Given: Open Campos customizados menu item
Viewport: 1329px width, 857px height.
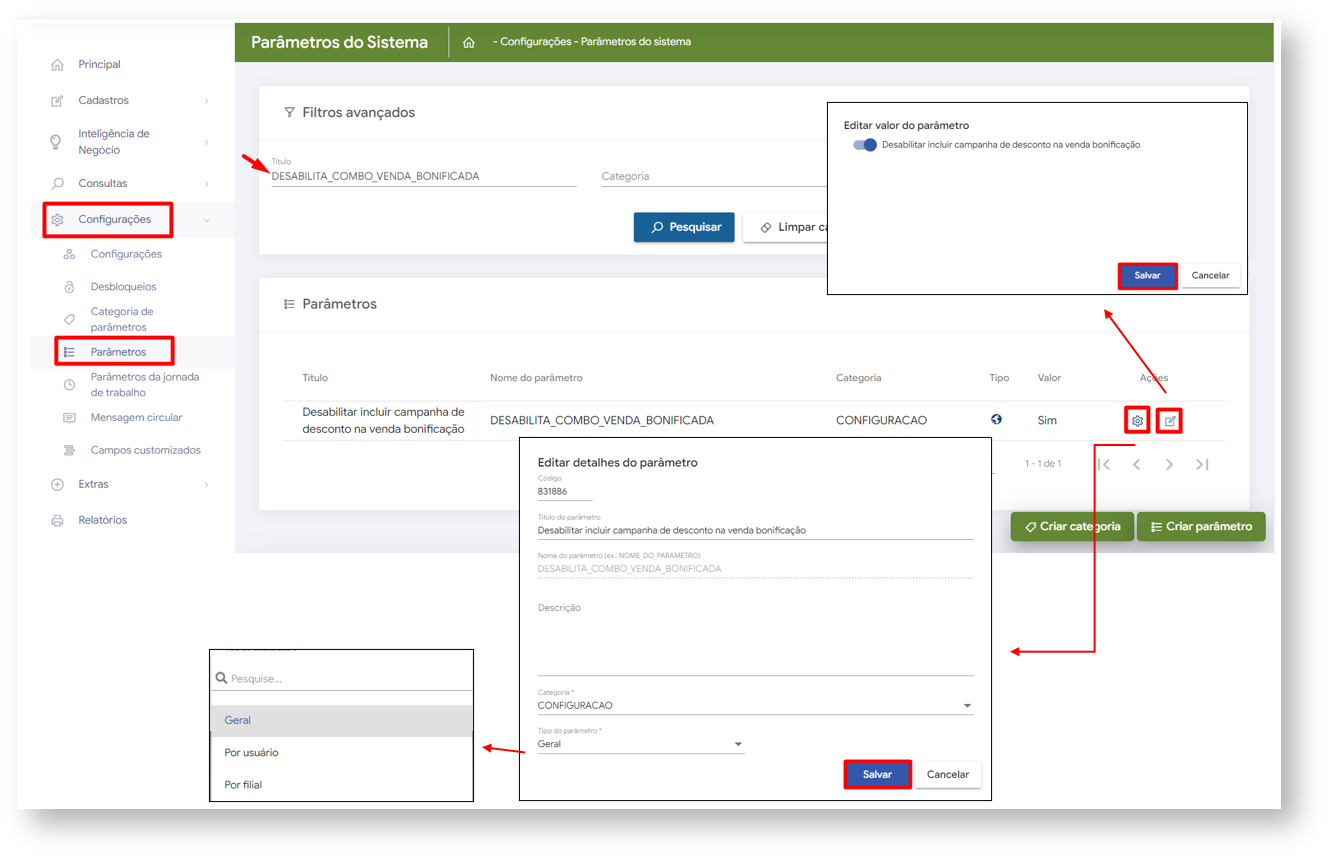Looking at the screenshot, I should tap(145, 451).
